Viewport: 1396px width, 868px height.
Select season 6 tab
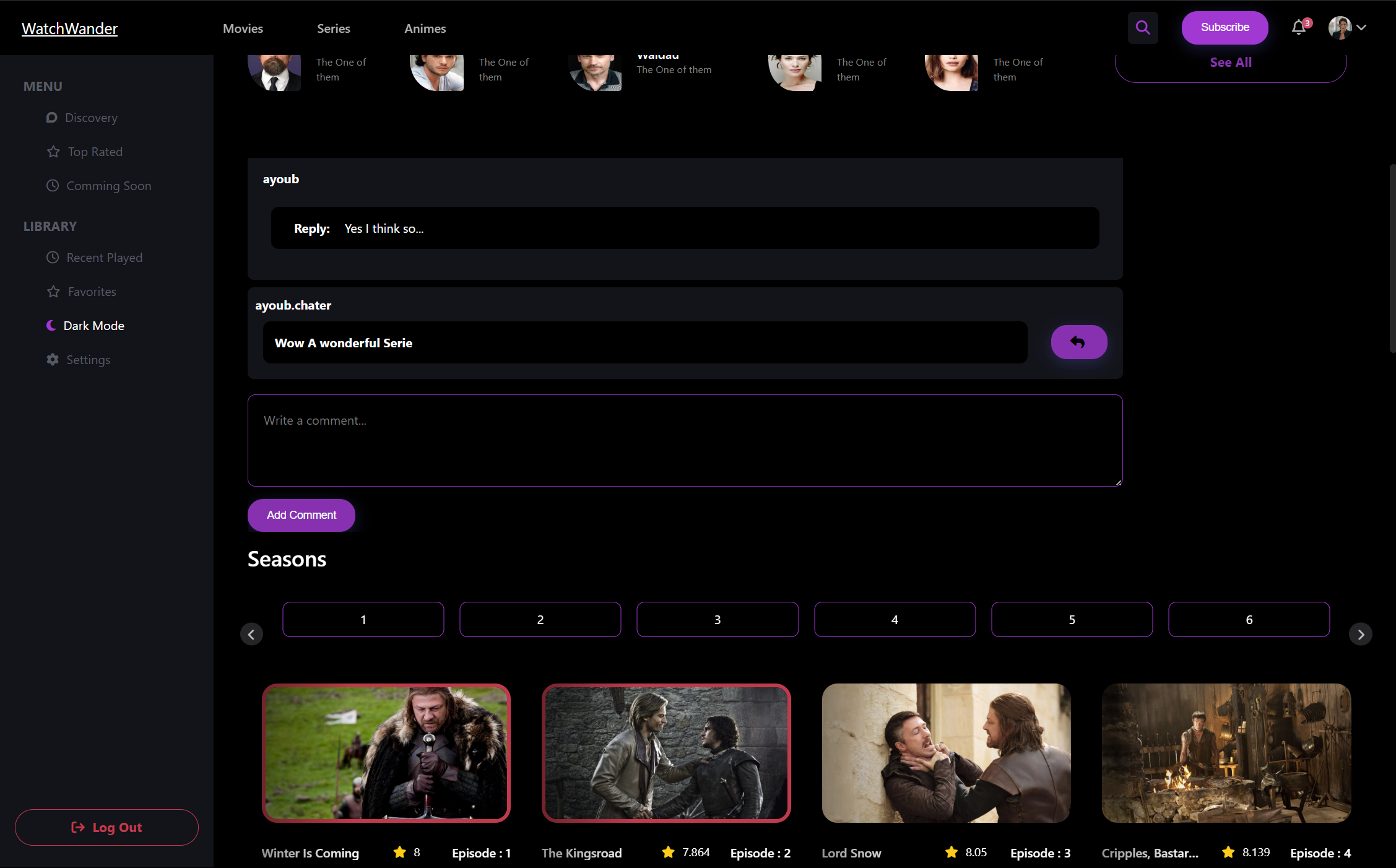coord(1249,620)
